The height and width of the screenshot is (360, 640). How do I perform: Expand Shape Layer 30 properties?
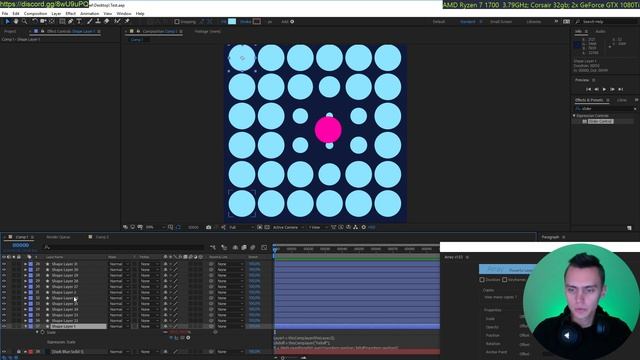[x=25, y=270]
